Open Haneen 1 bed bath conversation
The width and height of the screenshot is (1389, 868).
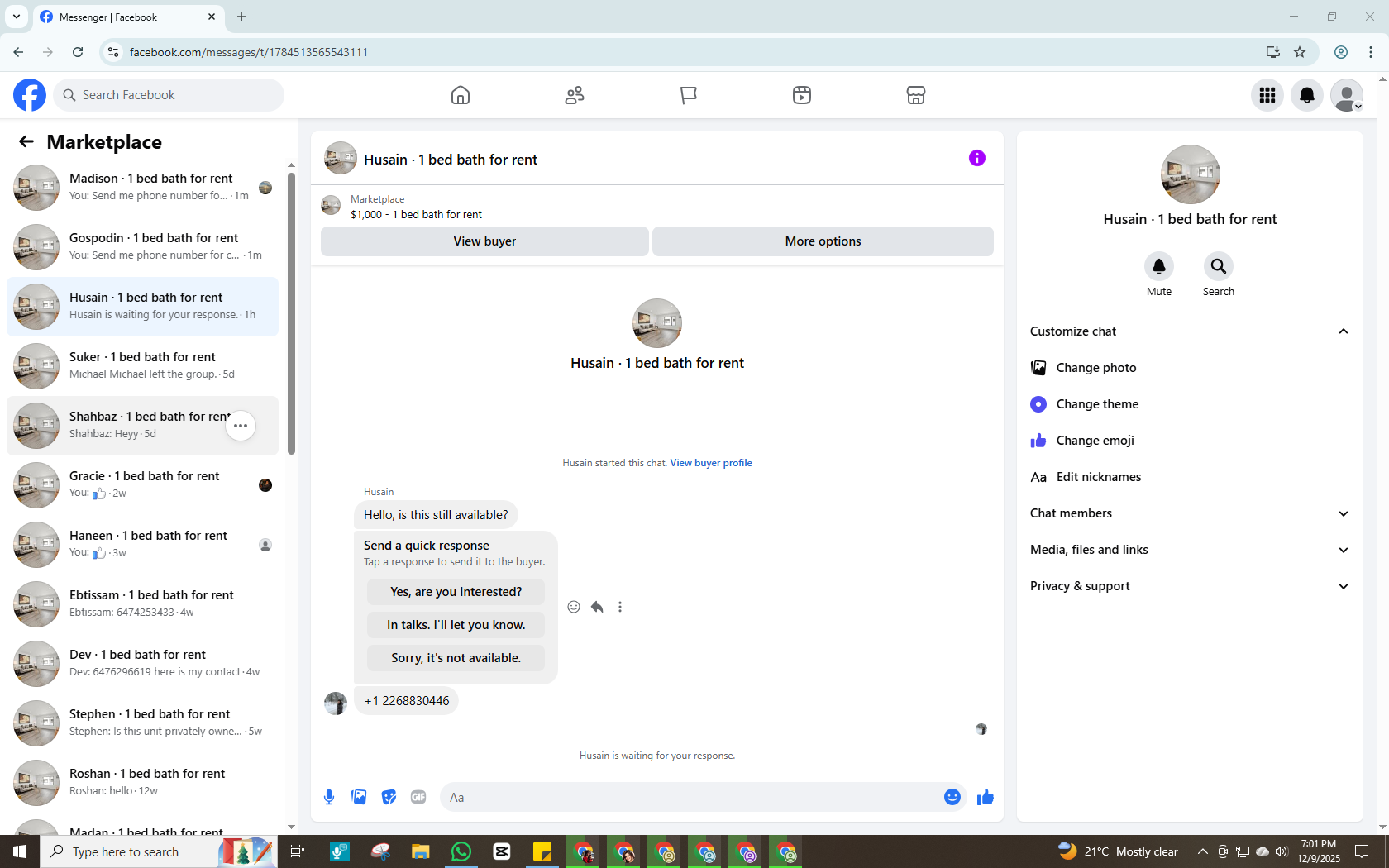pyautogui.click(x=142, y=545)
